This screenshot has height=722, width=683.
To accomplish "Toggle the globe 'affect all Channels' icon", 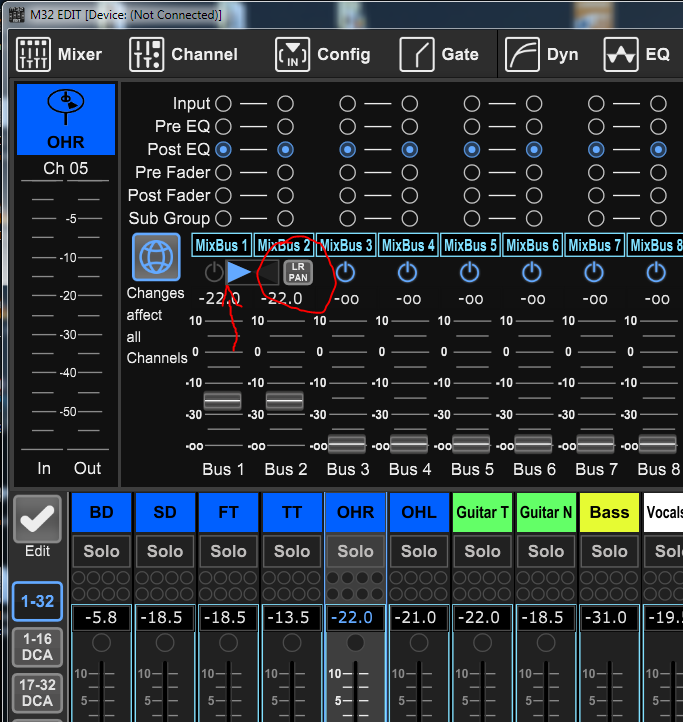I will pyautogui.click(x=156, y=257).
